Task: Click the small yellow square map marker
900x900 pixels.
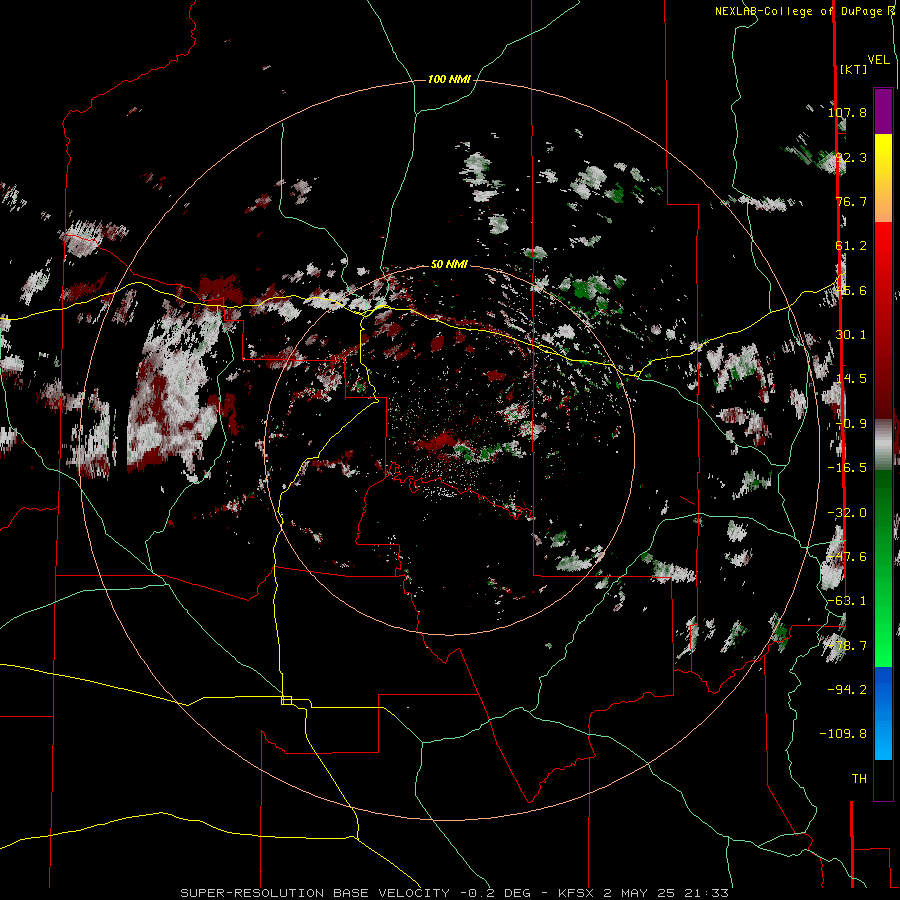Action: pos(286,700)
